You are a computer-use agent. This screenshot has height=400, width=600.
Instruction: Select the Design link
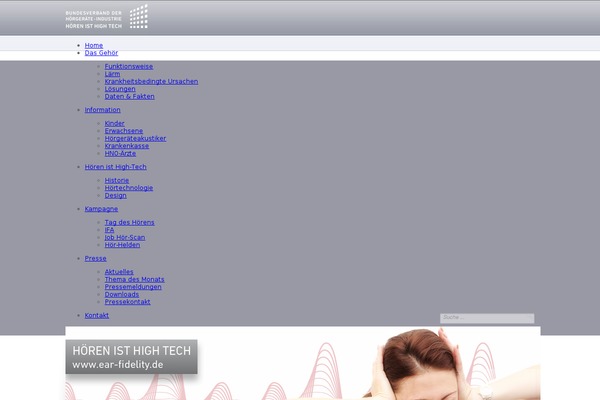[x=115, y=195]
